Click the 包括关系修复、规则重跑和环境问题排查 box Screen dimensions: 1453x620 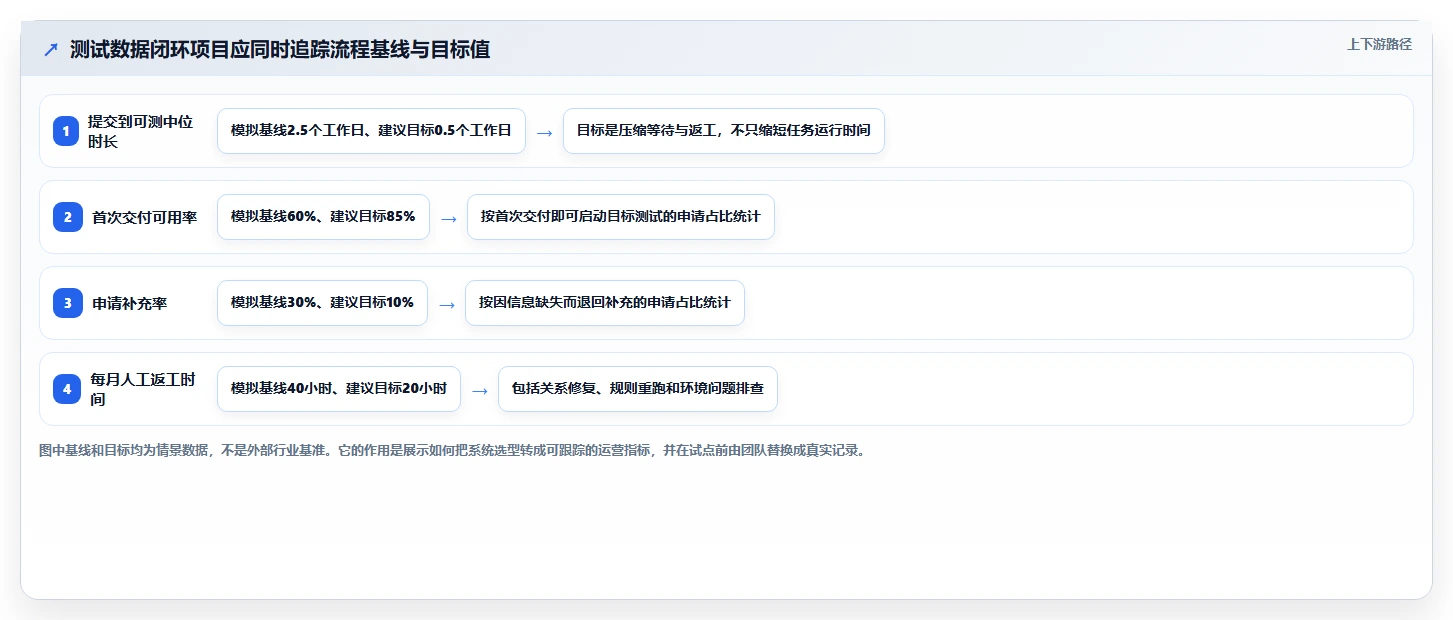tap(638, 389)
